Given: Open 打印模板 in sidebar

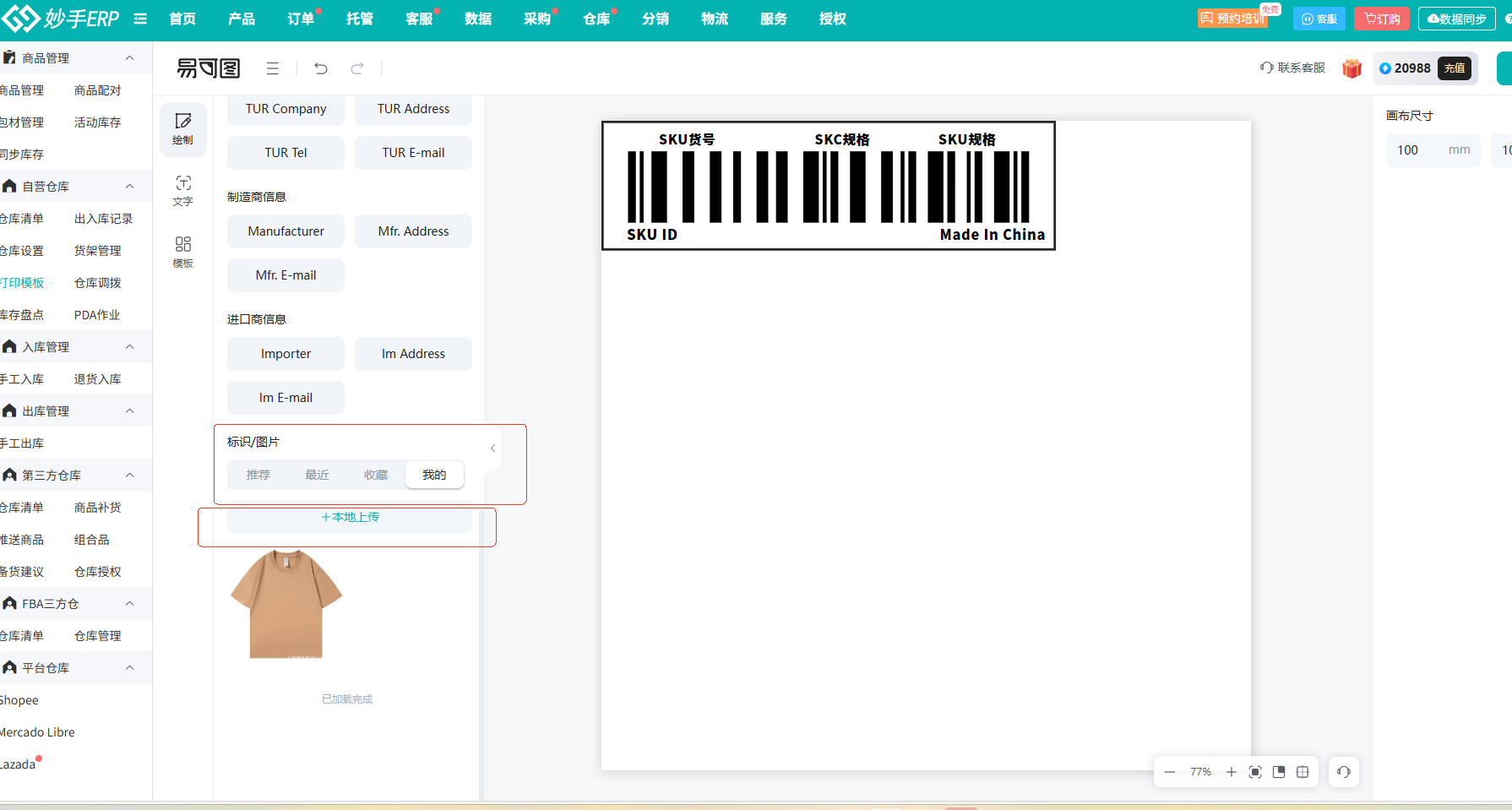Looking at the screenshot, I should click(x=22, y=283).
